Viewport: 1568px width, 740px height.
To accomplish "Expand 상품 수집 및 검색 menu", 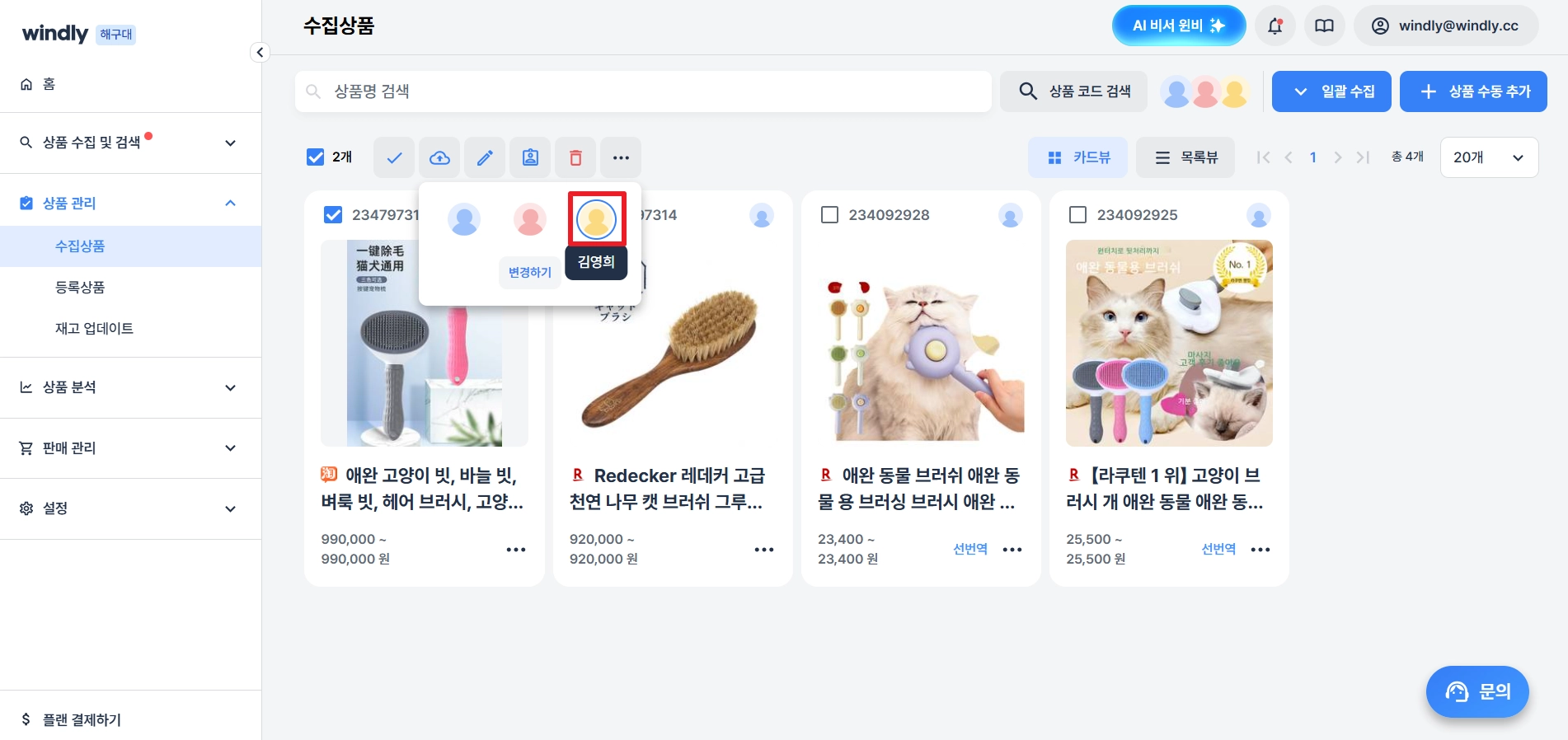I will 130,143.
